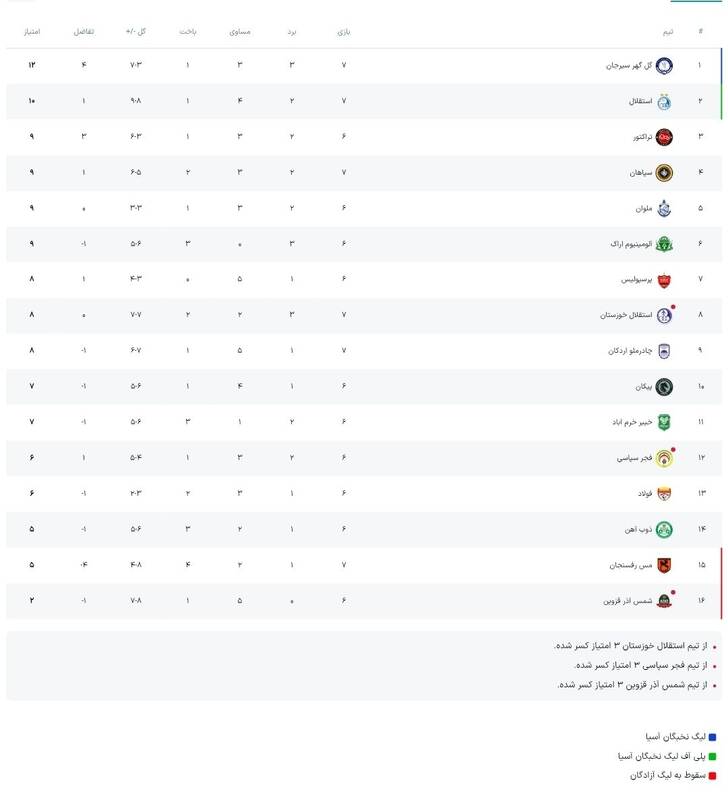Click the red سقوط به لیگ آزادگان legend square
Image resolution: width=728 pixels, height=800 pixels.
pyautogui.click(x=712, y=776)
